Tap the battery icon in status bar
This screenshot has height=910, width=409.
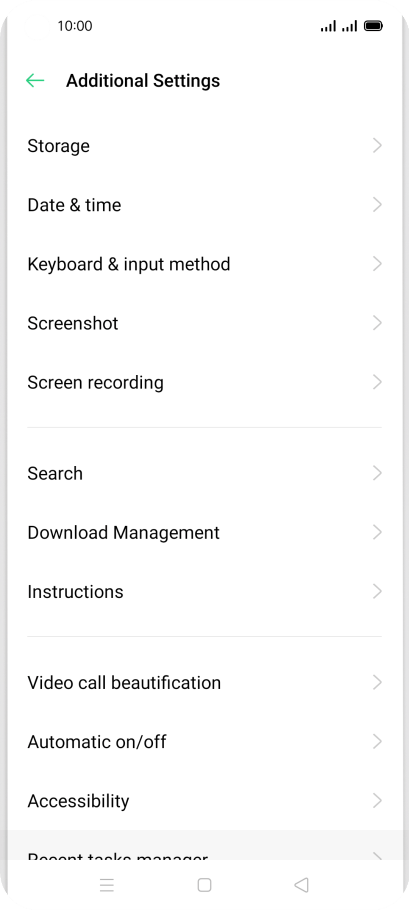click(373, 26)
